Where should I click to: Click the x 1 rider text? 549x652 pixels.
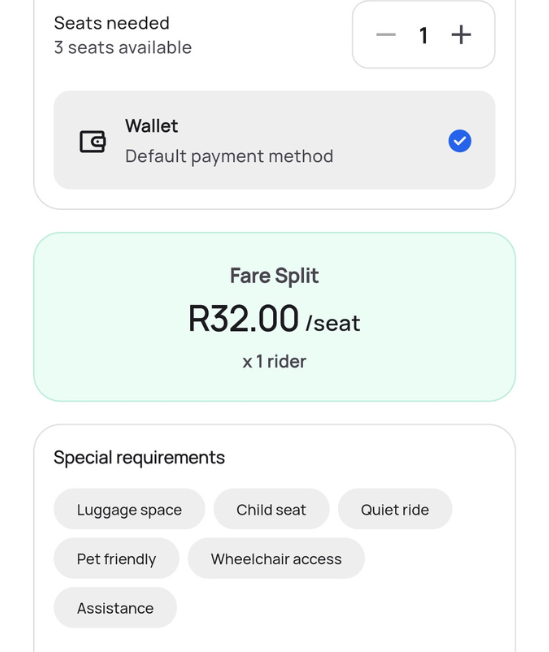point(274,361)
